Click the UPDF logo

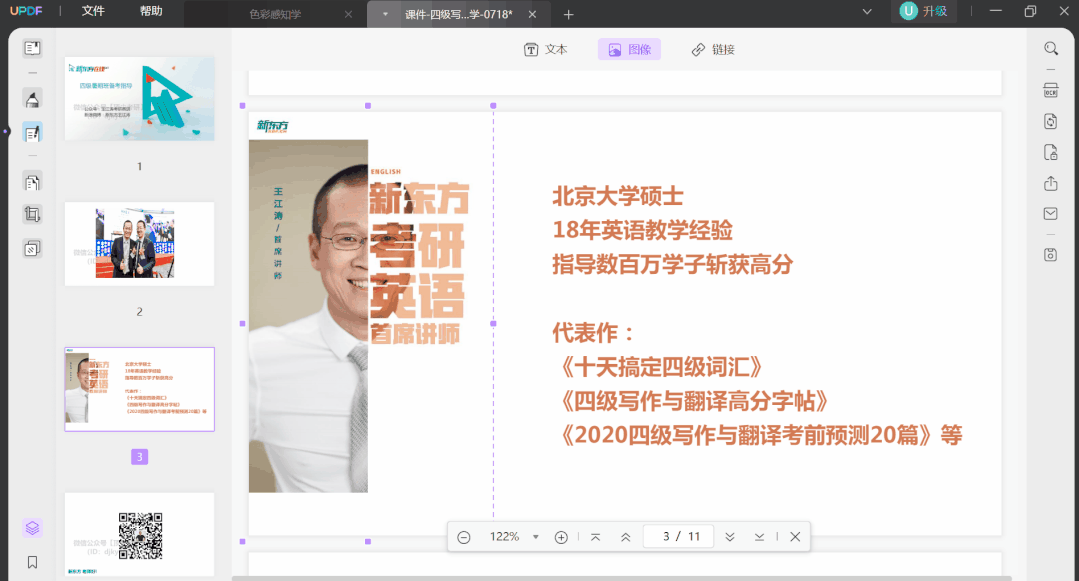click(x=26, y=11)
